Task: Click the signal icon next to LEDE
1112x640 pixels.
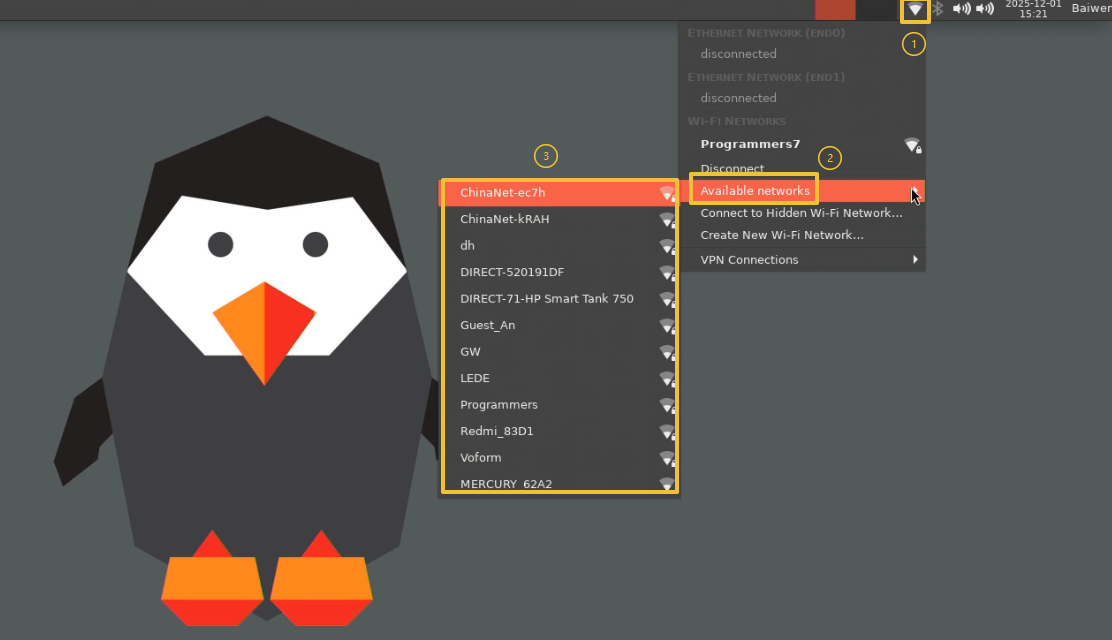Action: click(667, 379)
